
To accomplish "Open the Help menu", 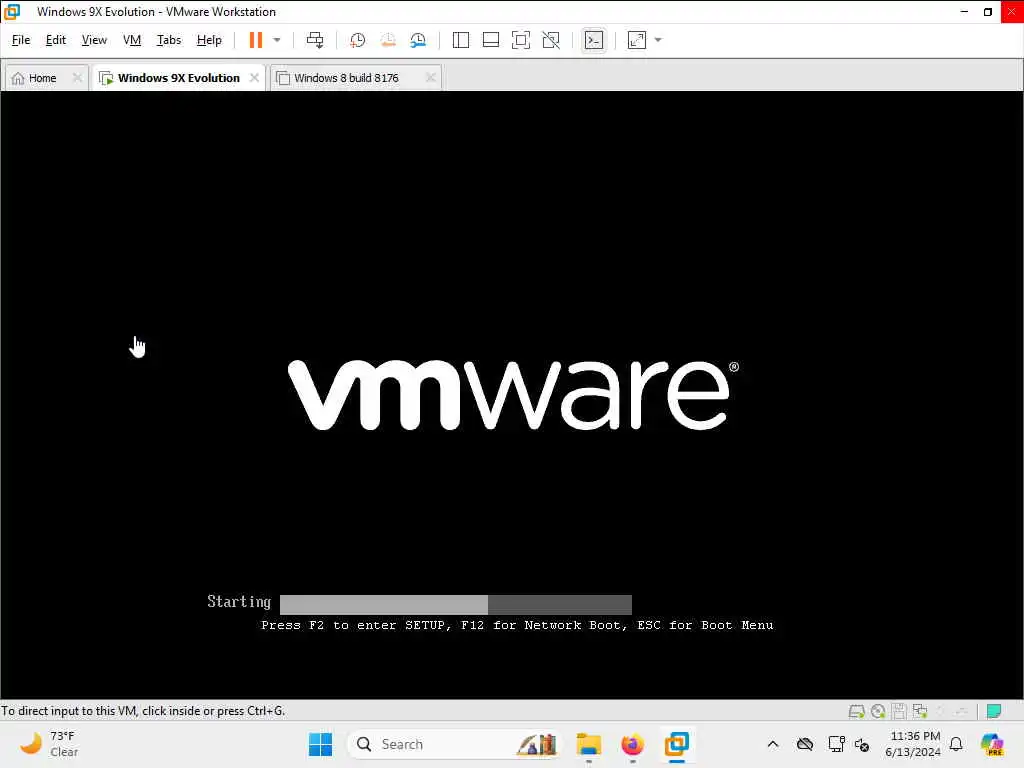I will 209,40.
